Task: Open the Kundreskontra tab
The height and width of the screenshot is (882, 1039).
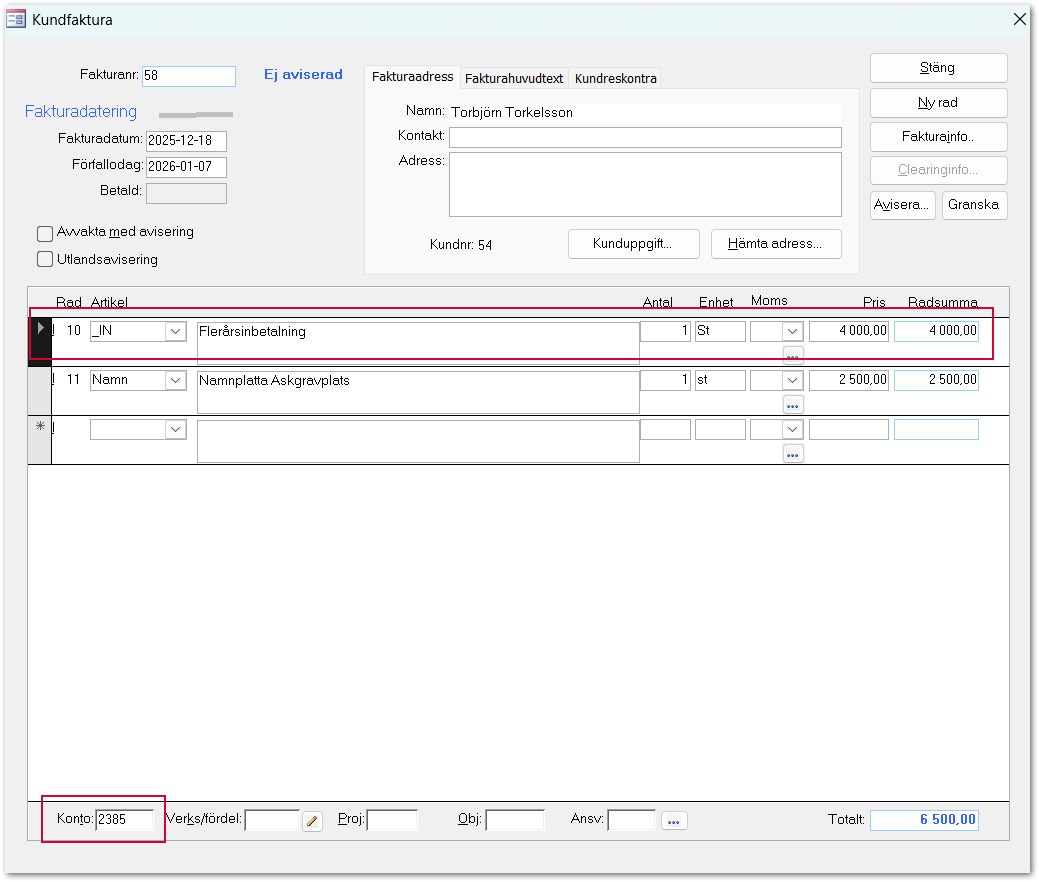Action: click(x=615, y=78)
